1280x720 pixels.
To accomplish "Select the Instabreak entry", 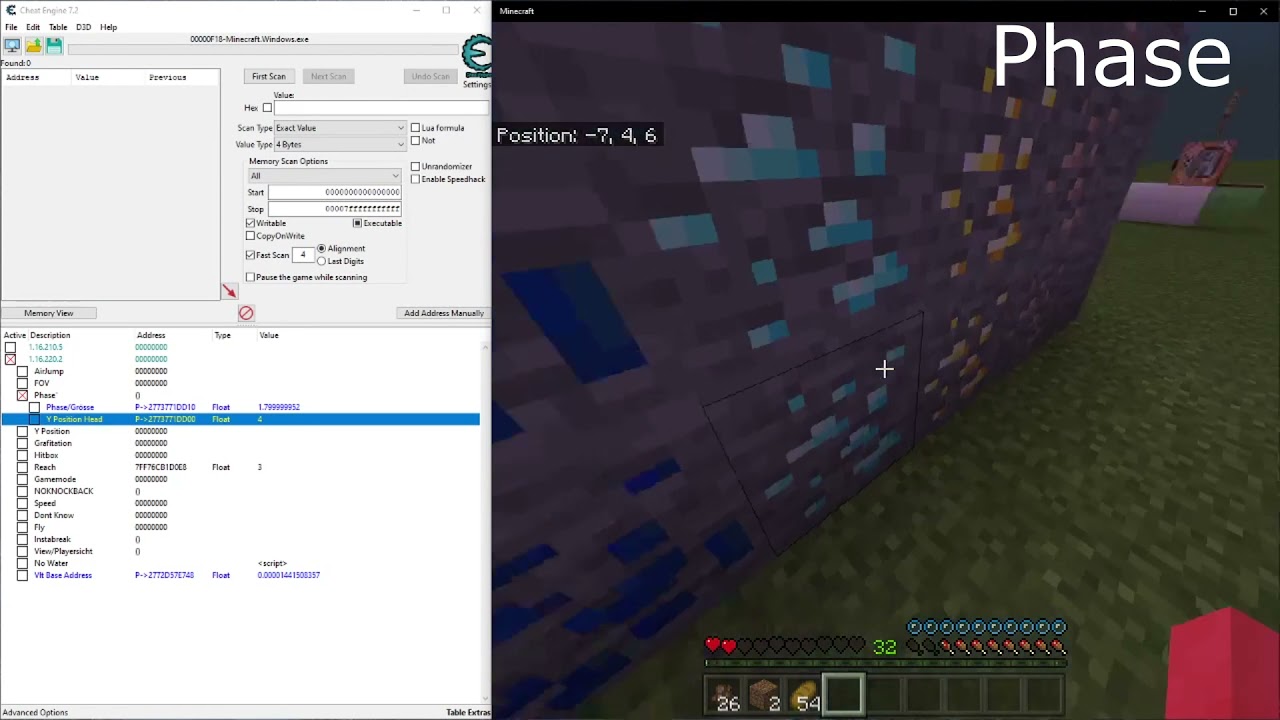I will (240, 539).
